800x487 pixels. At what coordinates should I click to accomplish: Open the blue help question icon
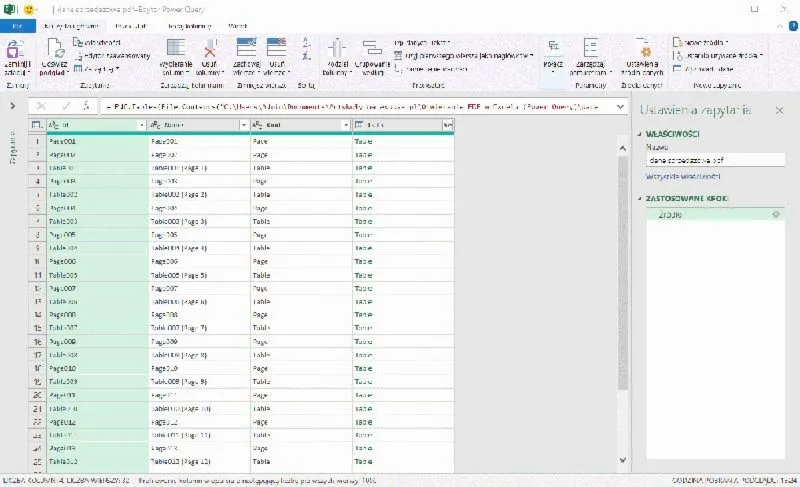[793, 26]
